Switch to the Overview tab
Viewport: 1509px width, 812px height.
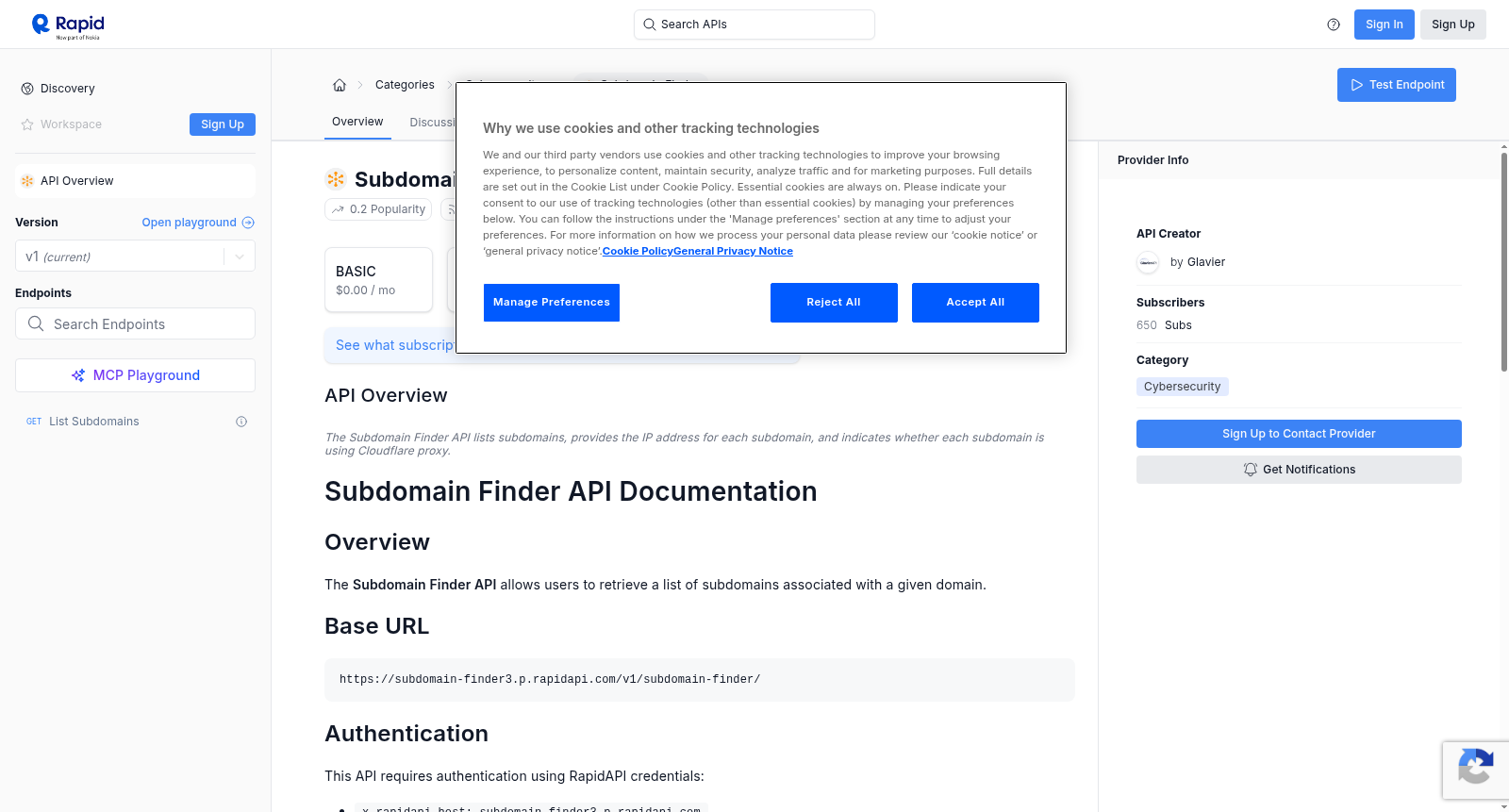tap(357, 122)
